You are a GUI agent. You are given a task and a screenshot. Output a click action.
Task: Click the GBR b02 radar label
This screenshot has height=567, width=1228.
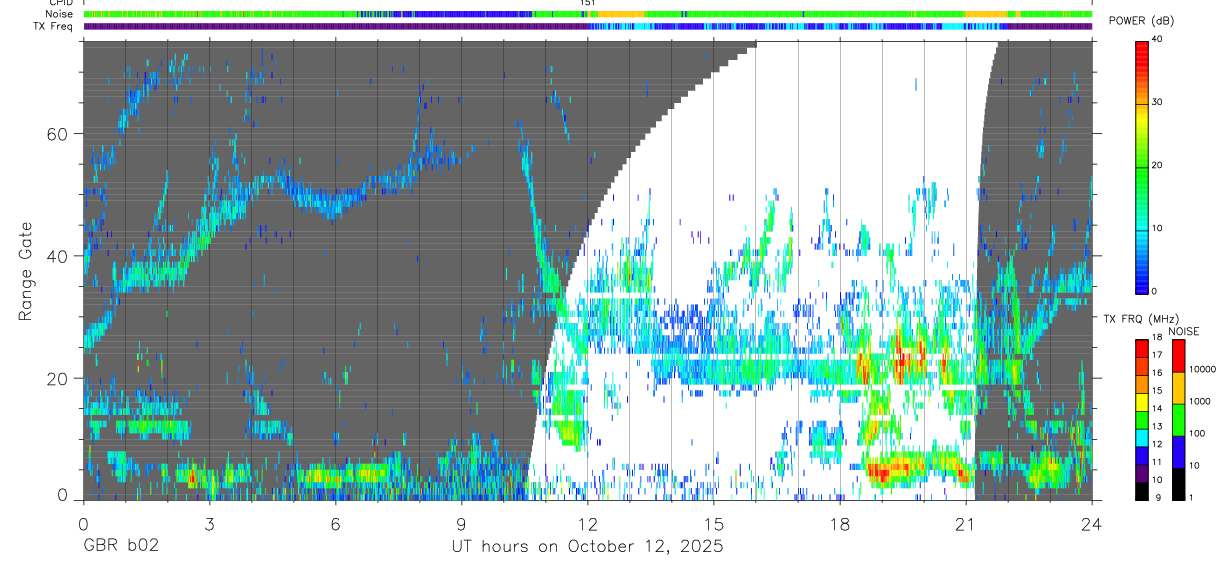tap(121, 546)
